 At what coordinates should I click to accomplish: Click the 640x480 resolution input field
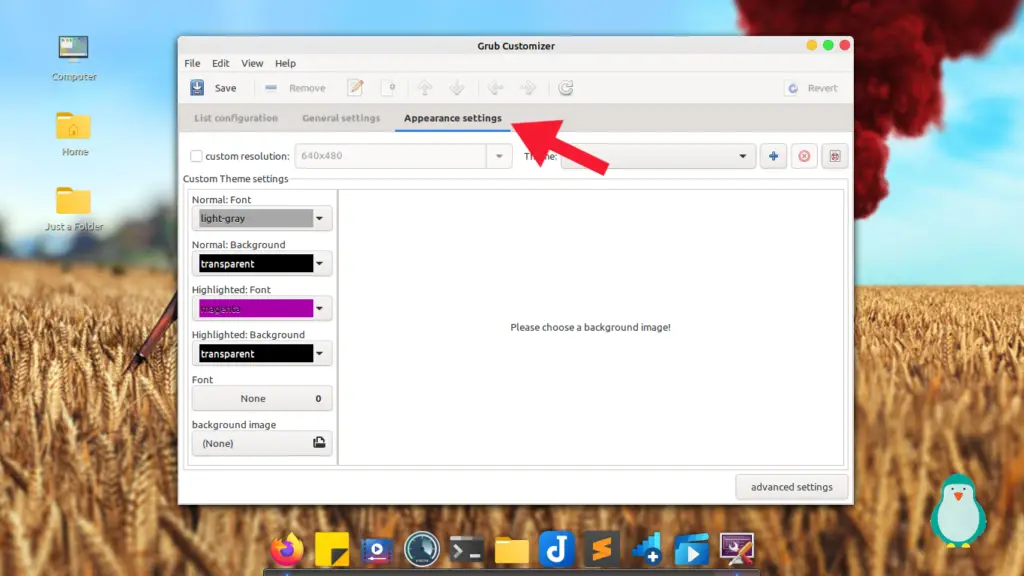pos(391,156)
